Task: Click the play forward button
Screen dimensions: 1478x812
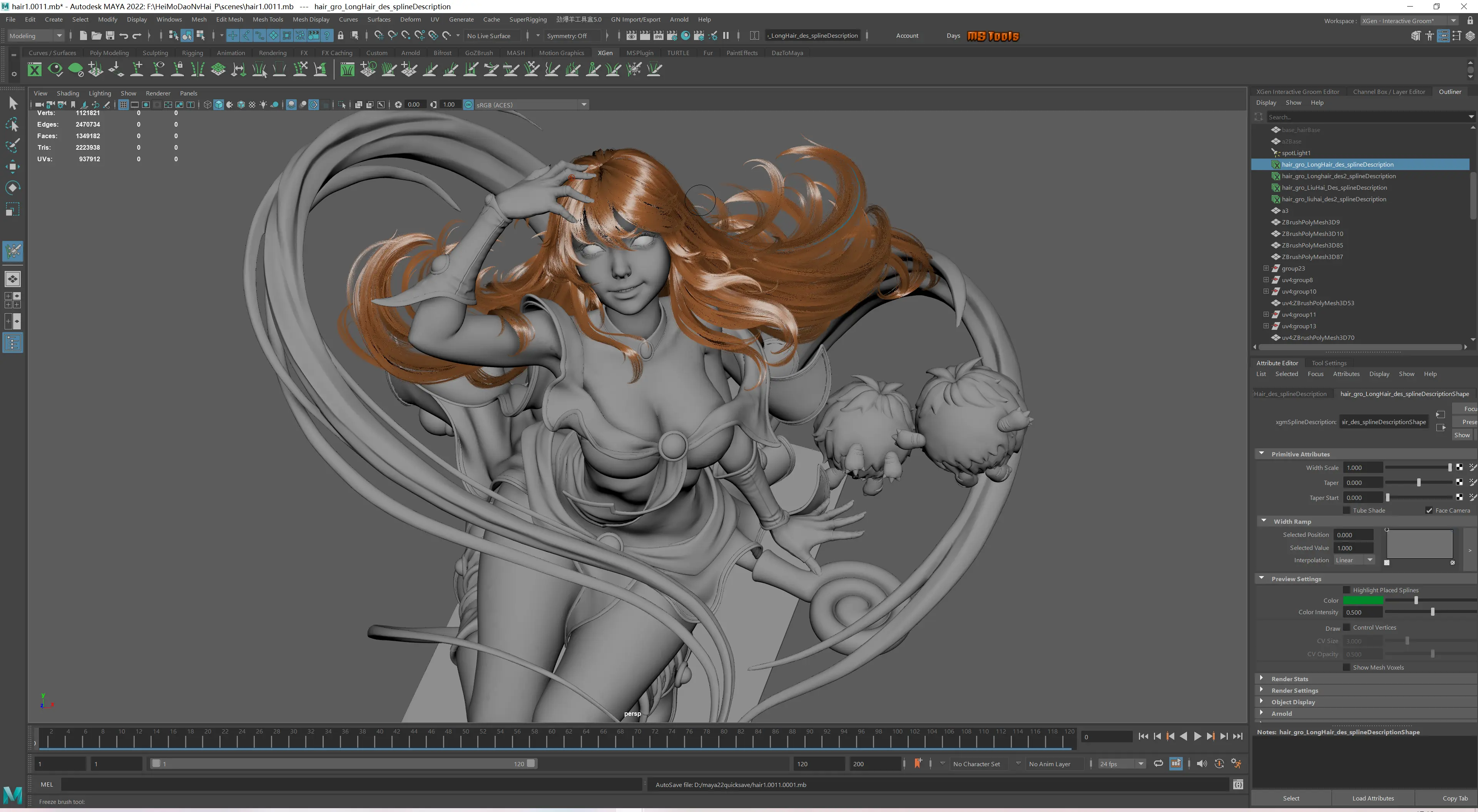Action: [1197, 736]
